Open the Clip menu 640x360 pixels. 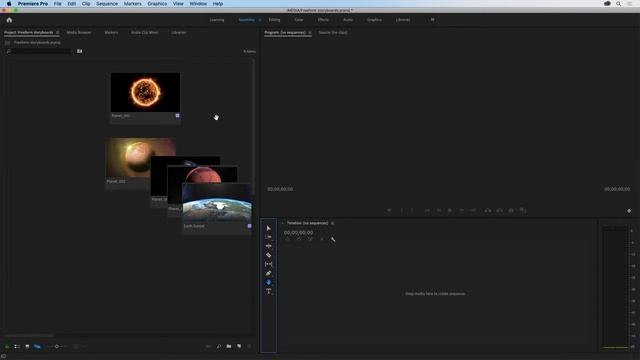86,4
